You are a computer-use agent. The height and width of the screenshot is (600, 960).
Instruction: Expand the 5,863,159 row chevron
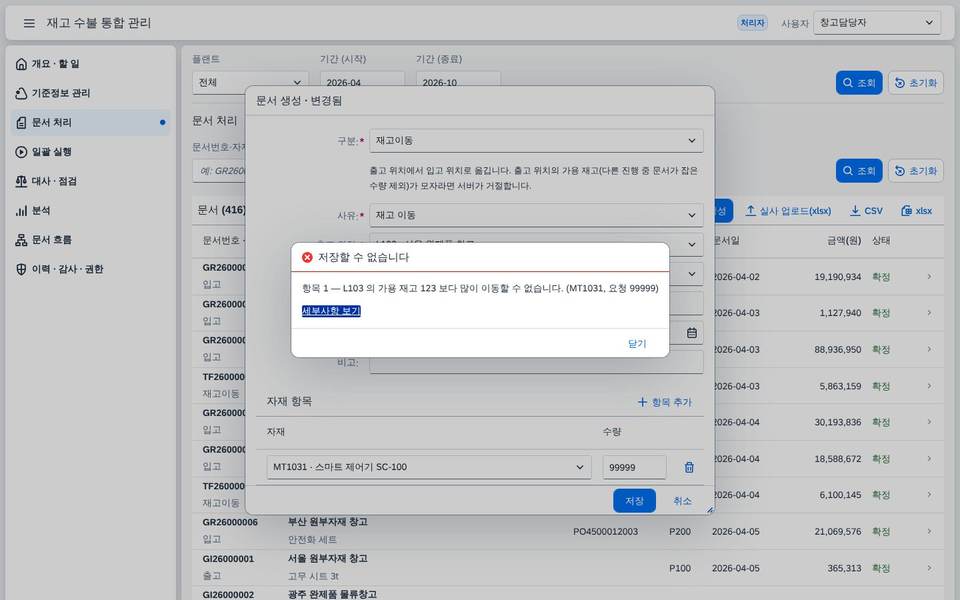click(x=929, y=386)
